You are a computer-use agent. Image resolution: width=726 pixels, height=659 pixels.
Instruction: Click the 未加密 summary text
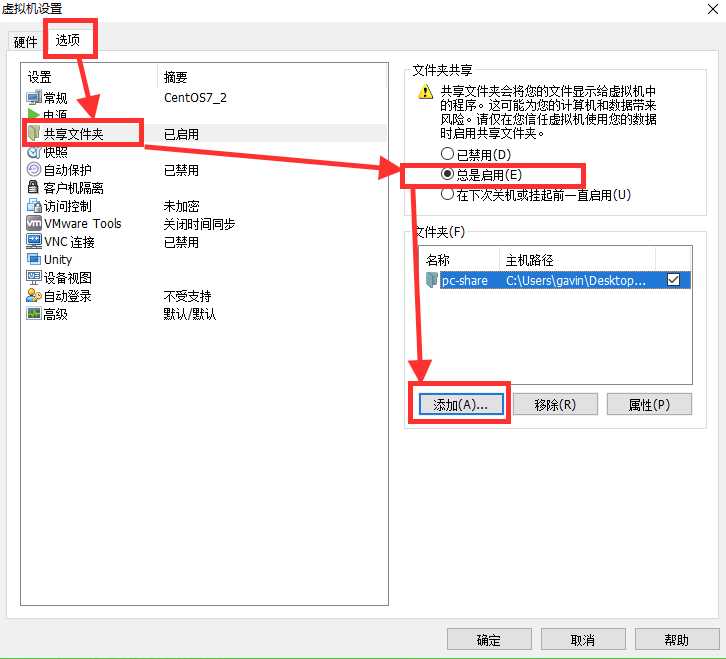(181, 206)
